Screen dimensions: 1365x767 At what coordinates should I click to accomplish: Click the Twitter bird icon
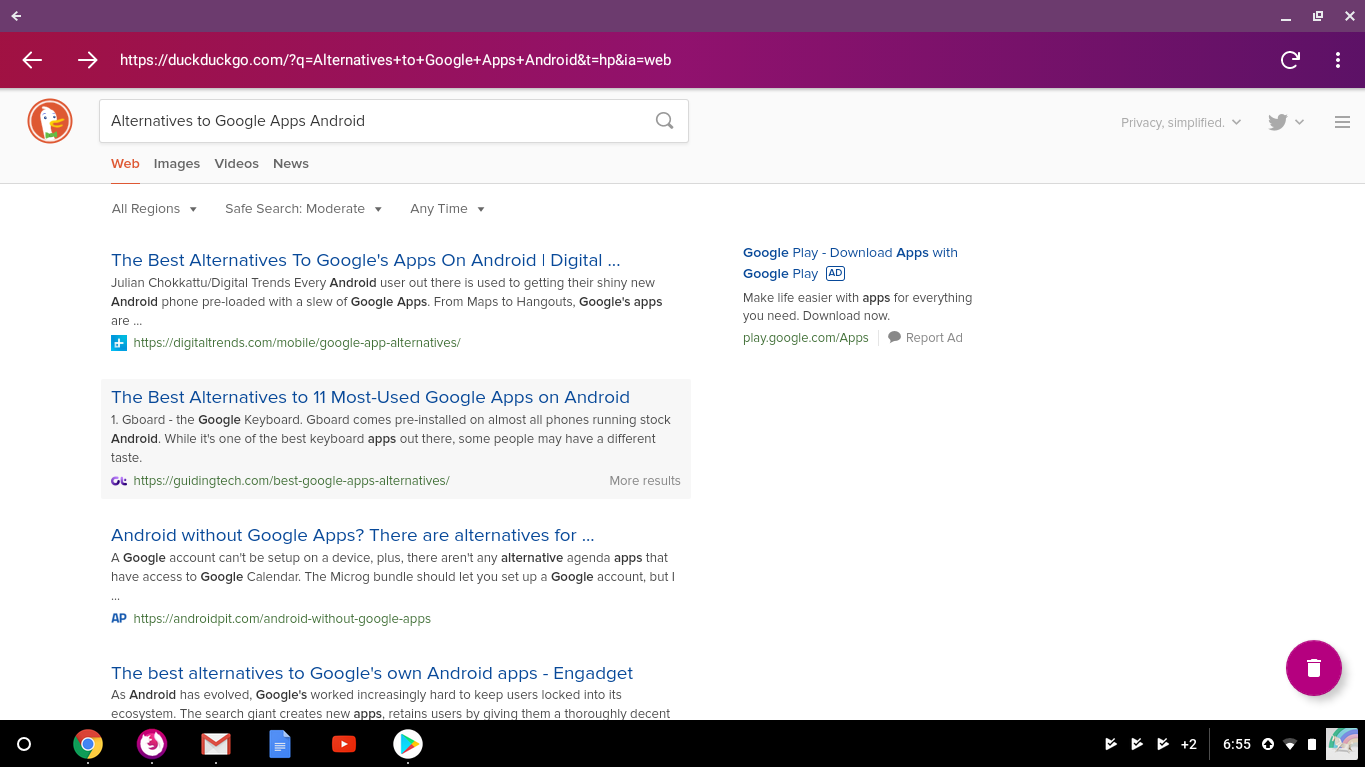[1277, 122]
